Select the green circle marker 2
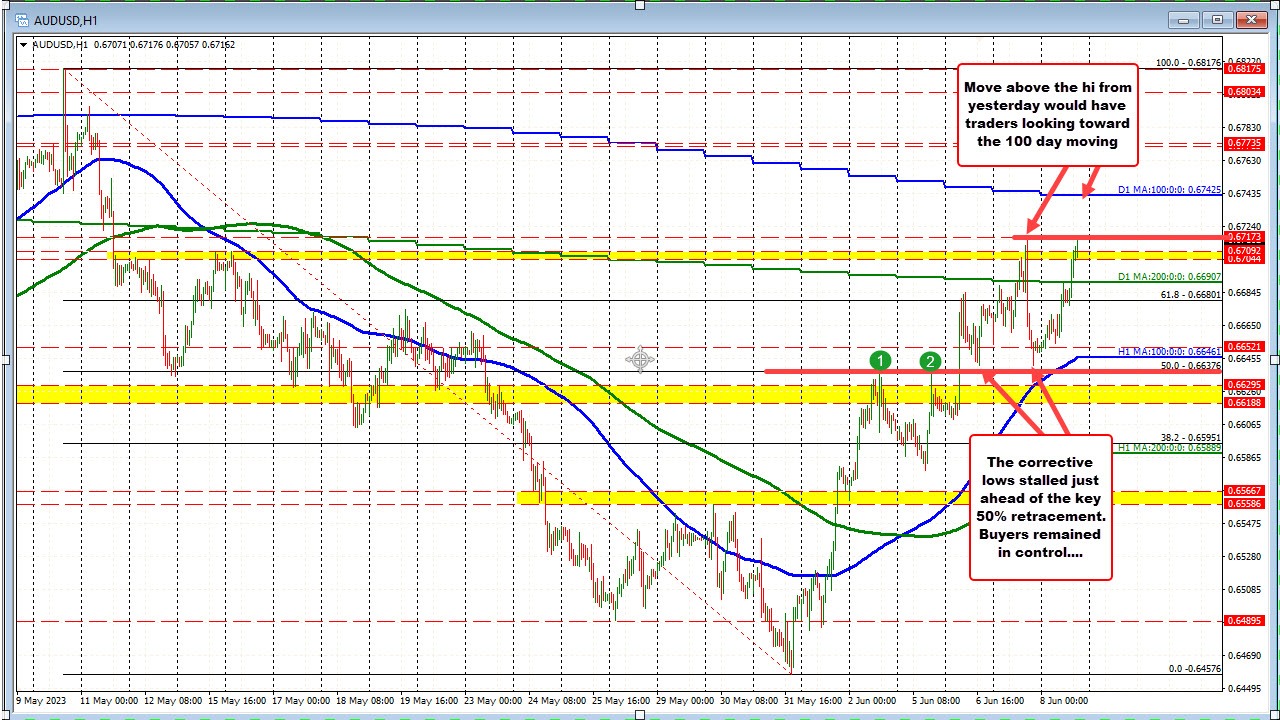The width and height of the screenshot is (1280, 720). pos(930,361)
